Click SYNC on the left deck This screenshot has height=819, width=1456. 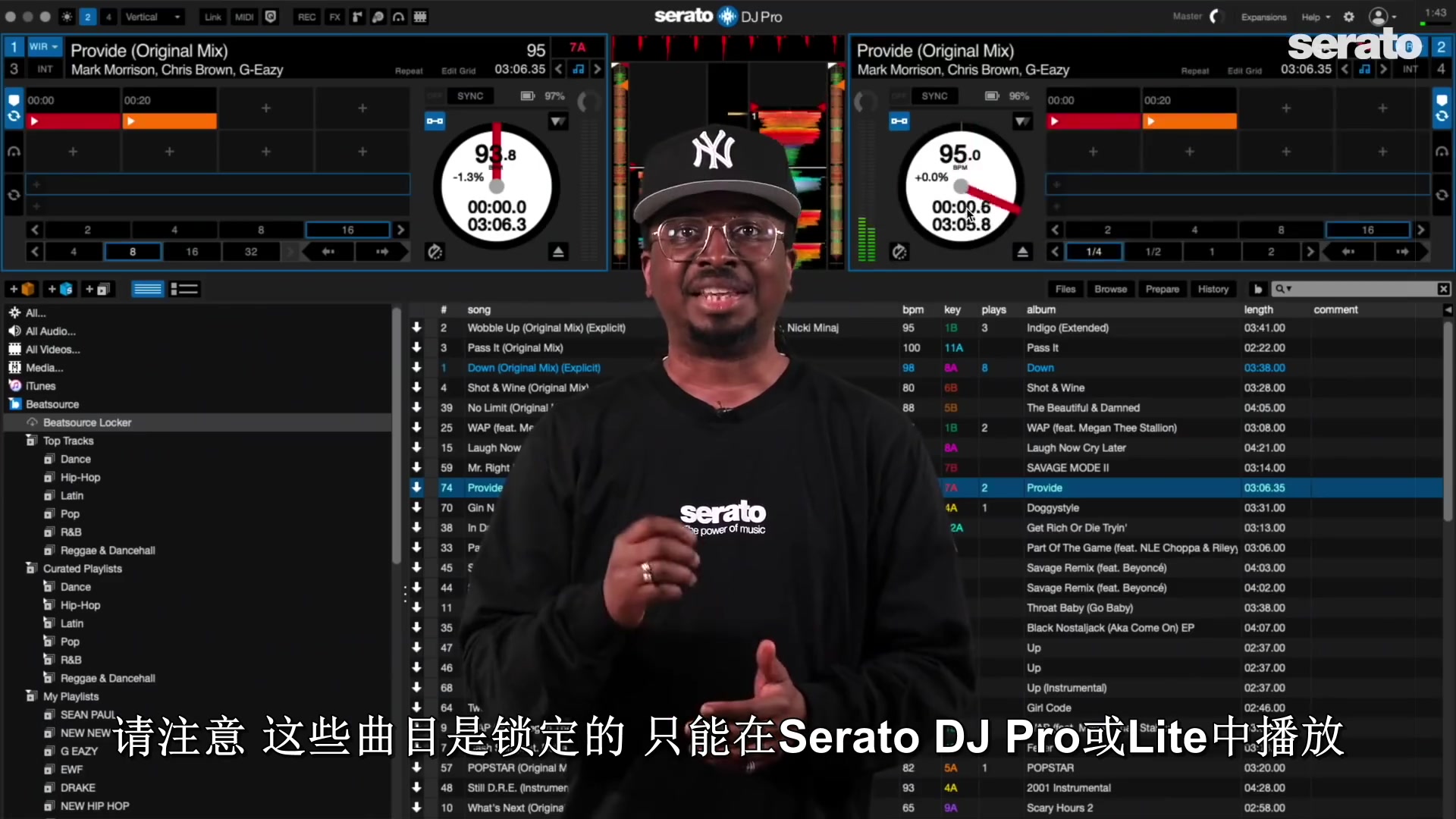(470, 96)
